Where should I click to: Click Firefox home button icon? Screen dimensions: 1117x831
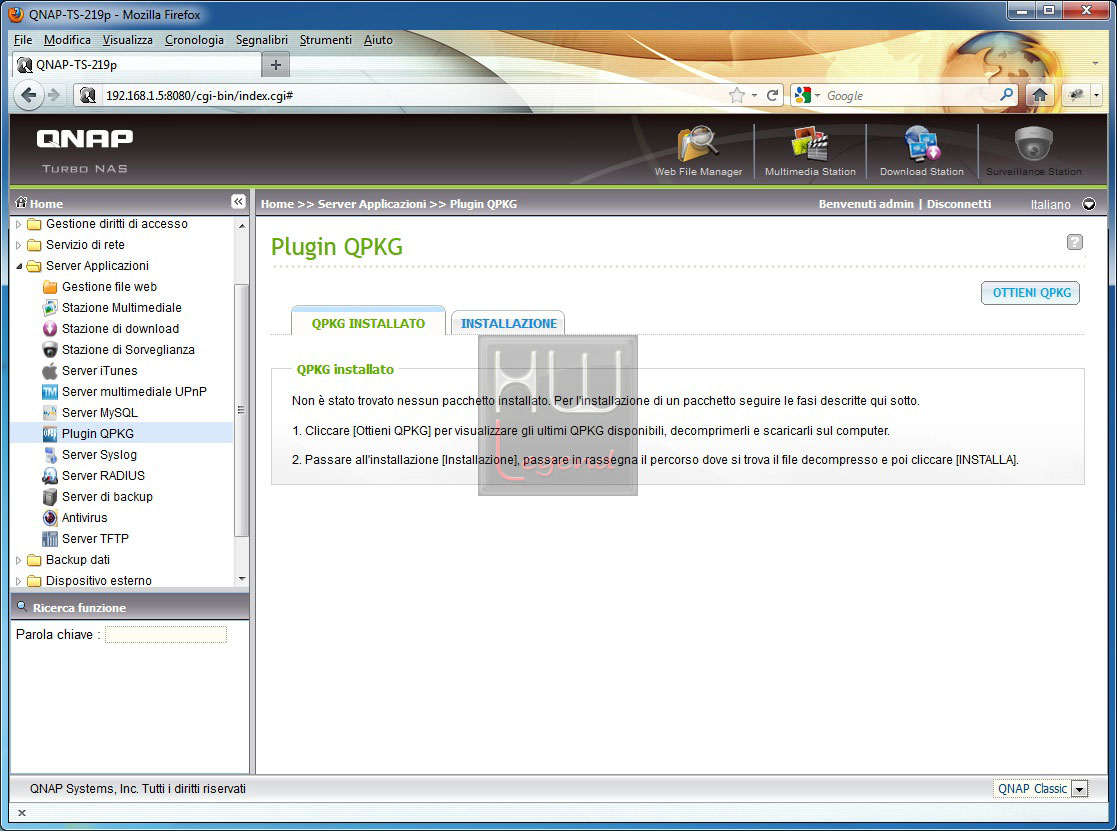[1039, 95]
